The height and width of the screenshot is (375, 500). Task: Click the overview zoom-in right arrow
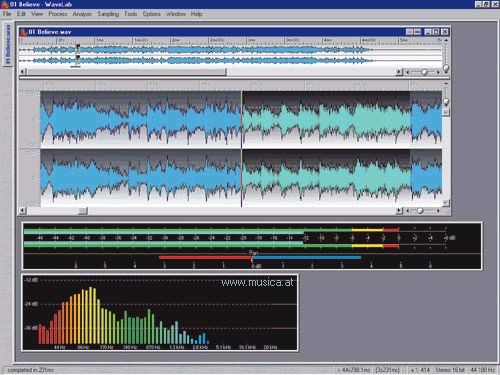438,72
